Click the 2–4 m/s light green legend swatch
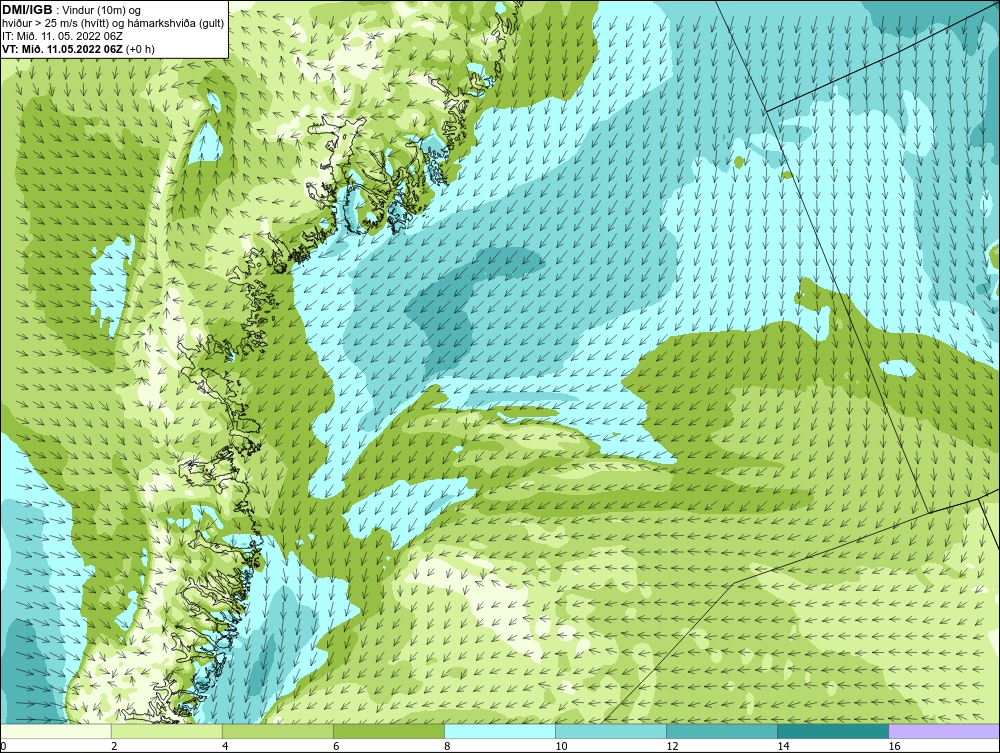 coord(166,731)
